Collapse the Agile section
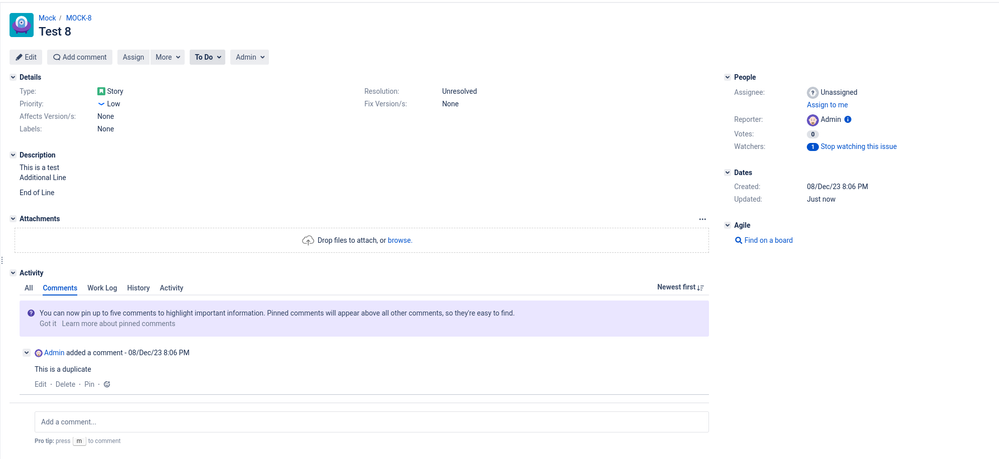999x459 pixels. coord(728,225)
